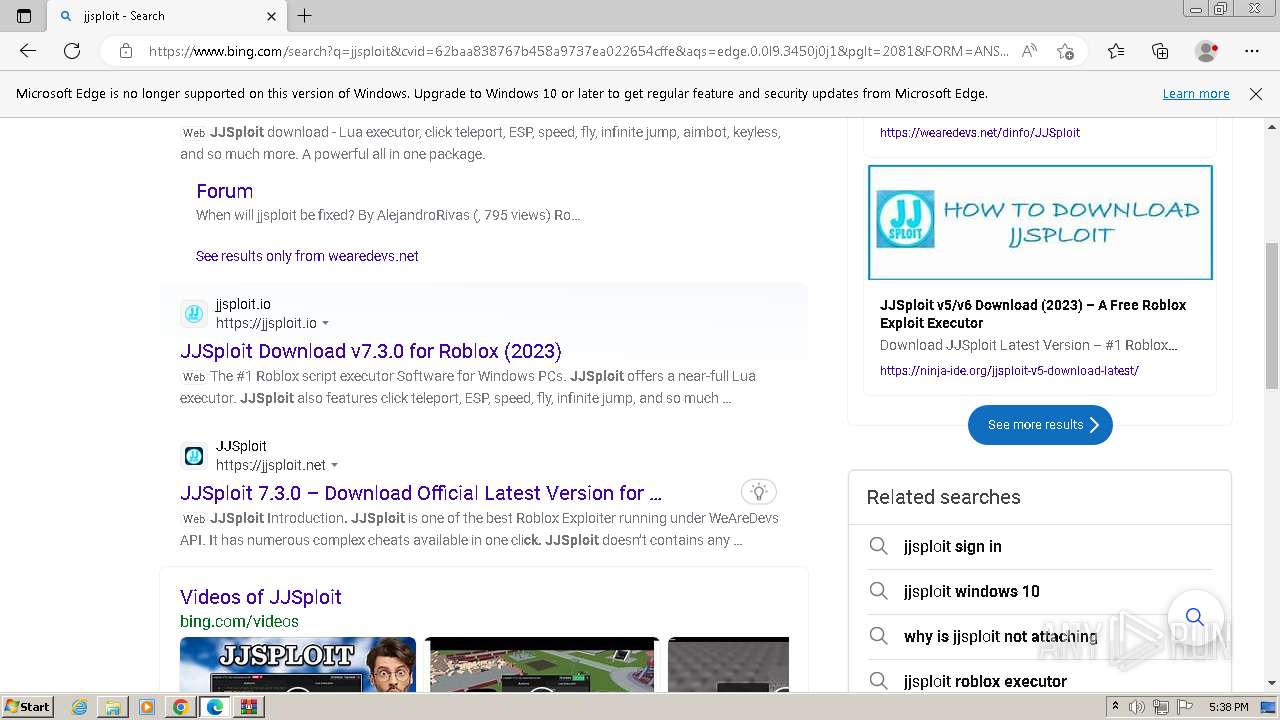Click scrollbar down arrow
The height and width of the screenshot is (720, 1280).
coord(1272,684)
